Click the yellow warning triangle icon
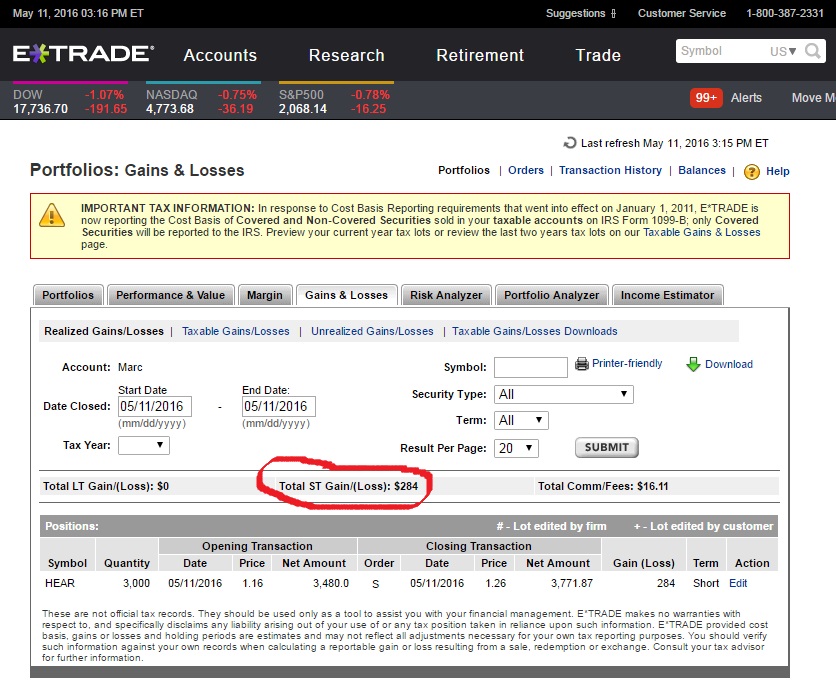Screen dimensions: 836x682 tap(52, 215)
